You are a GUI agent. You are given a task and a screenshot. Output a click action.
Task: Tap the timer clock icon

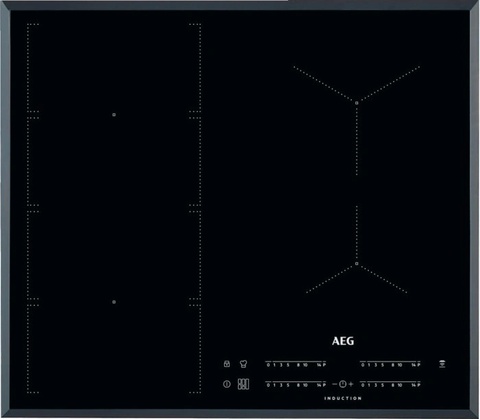[x=343, y=384]
